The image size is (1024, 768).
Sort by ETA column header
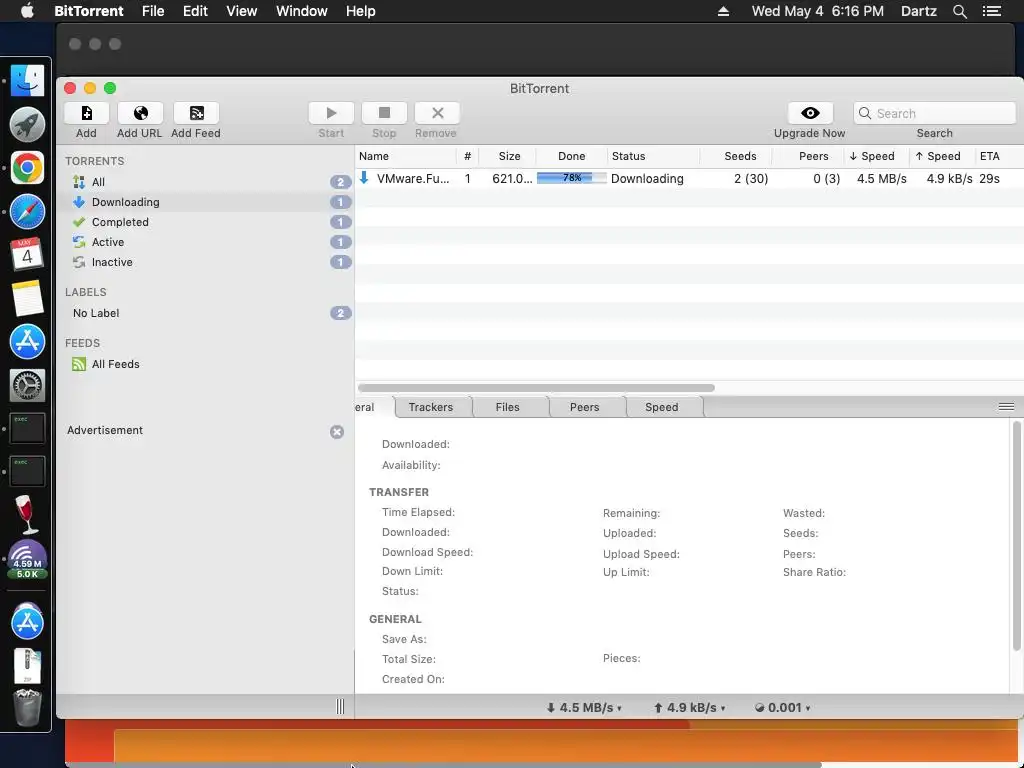(x=999, y=156)
